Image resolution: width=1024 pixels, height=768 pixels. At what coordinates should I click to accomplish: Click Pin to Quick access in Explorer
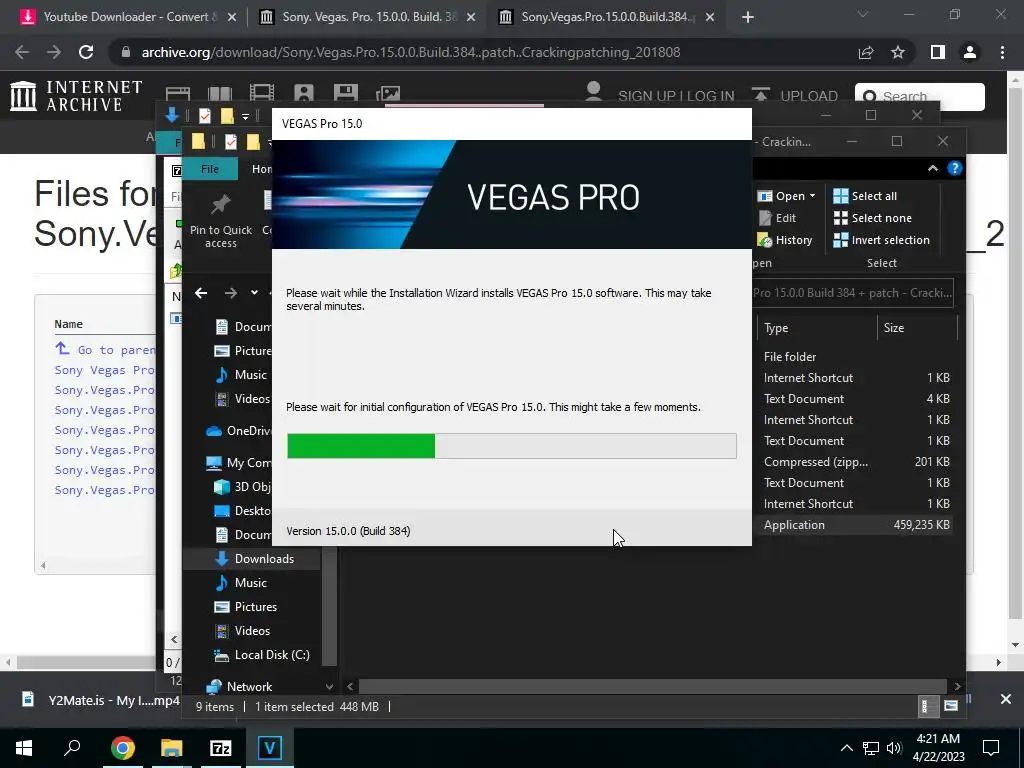[221, 221]
